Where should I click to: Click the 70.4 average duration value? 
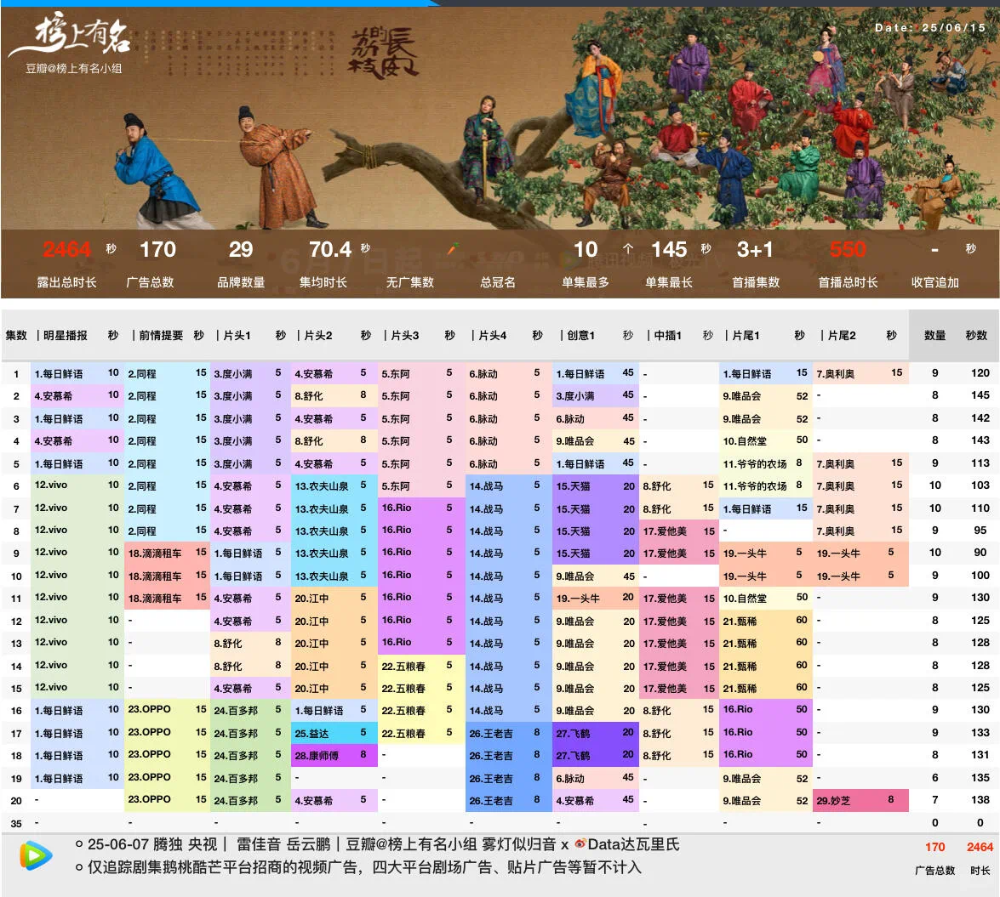point(330,249)
